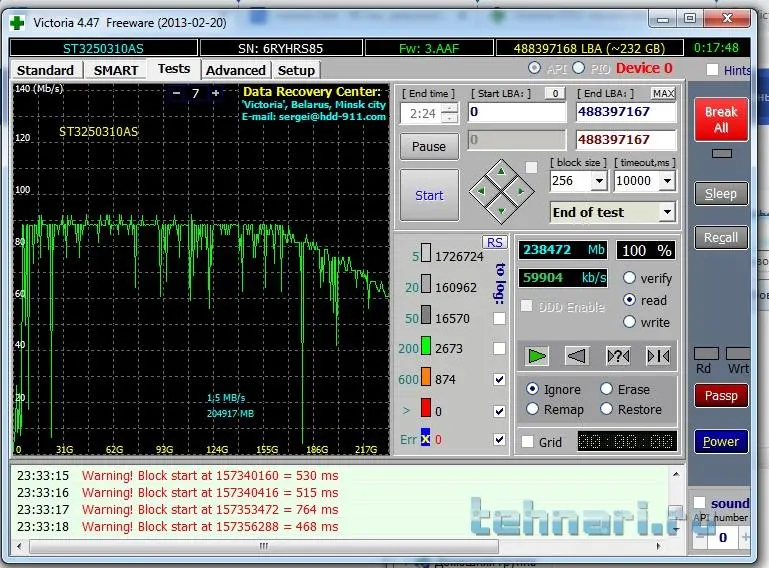Choose the Remap radio option
This screenshot has height=568, width=769.
532,409
